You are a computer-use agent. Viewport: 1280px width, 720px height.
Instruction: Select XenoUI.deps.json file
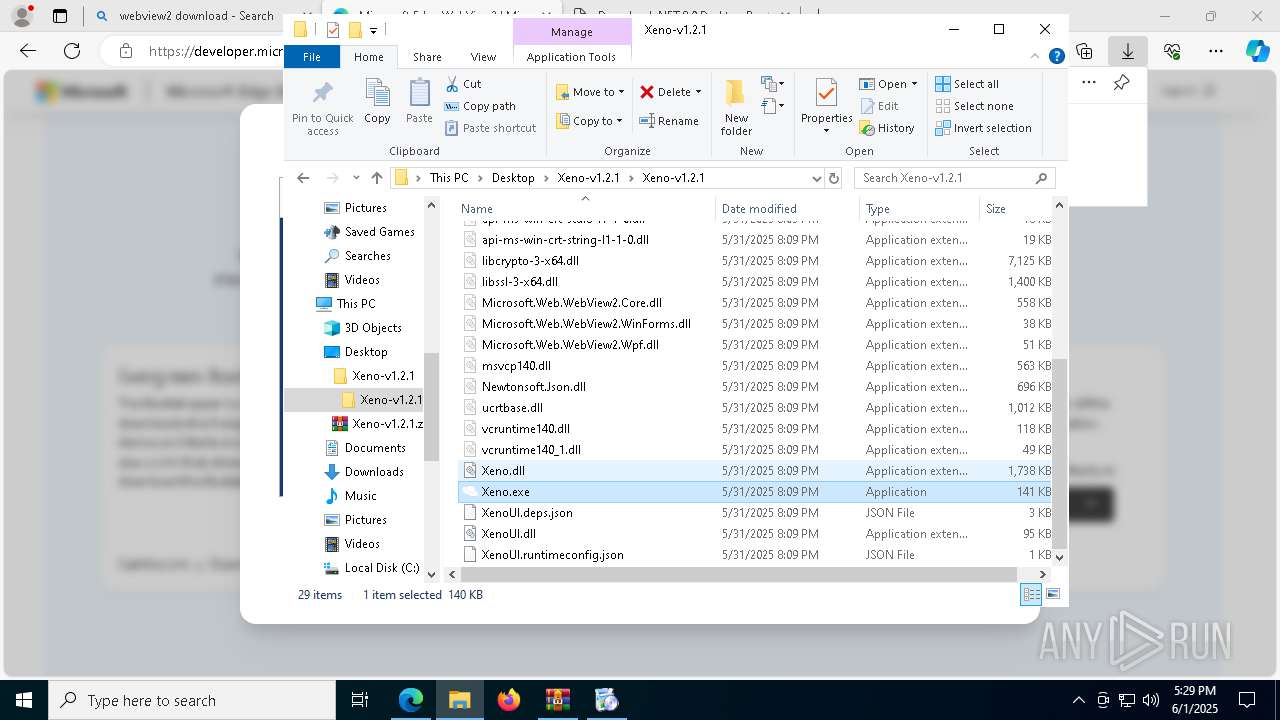[527, 513]
